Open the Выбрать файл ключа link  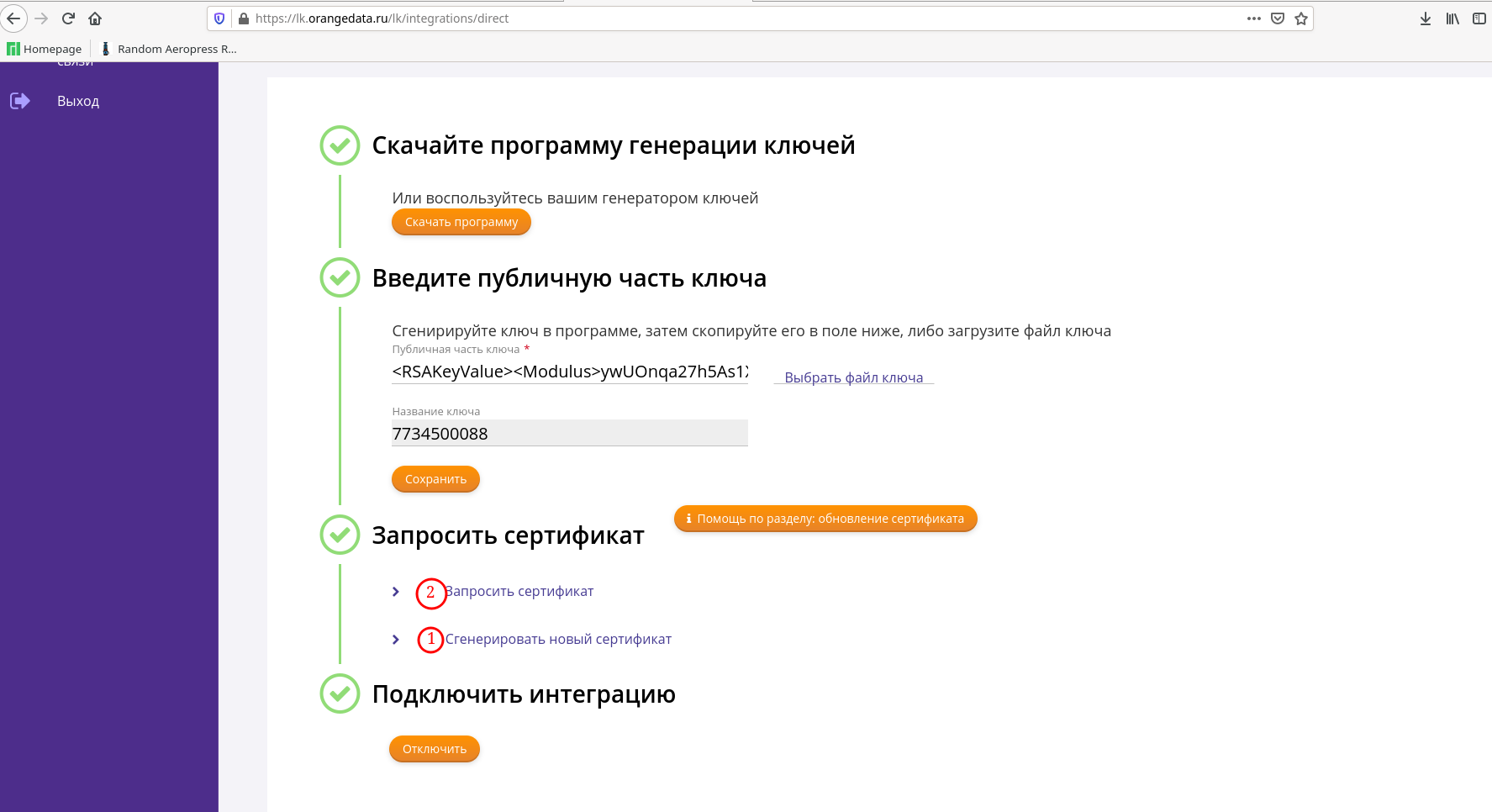pos(854,377)
